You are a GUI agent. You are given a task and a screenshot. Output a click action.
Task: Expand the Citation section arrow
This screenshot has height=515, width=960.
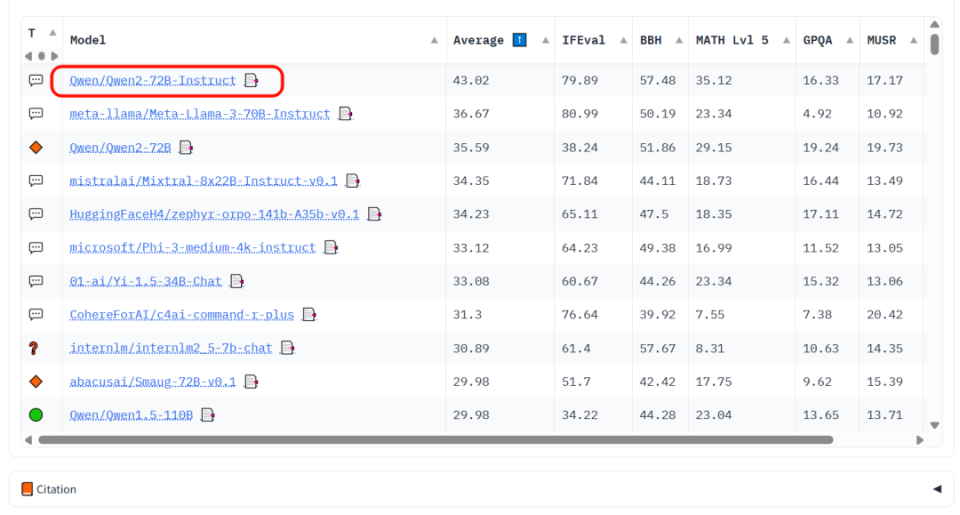(x=937, y=489)
